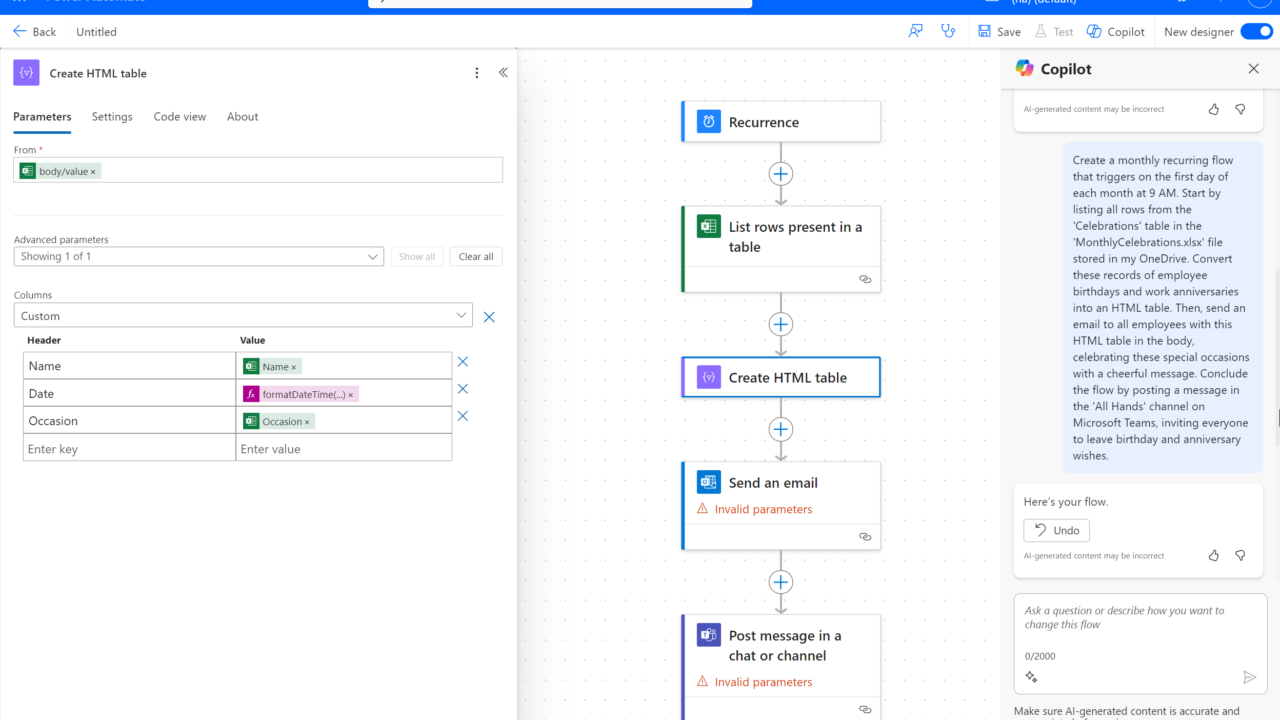
Task: Remove the Columns parameter with its X
Action: pyautogui.click(x=489, y=317)
